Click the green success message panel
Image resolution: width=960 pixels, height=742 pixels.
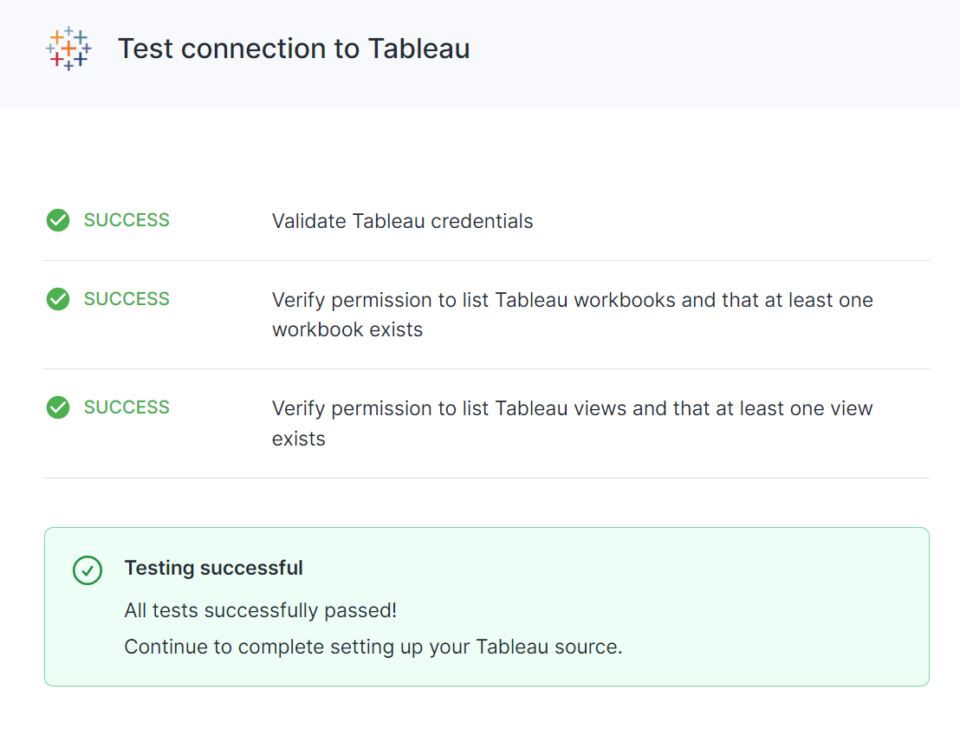[x=487, y=606]
